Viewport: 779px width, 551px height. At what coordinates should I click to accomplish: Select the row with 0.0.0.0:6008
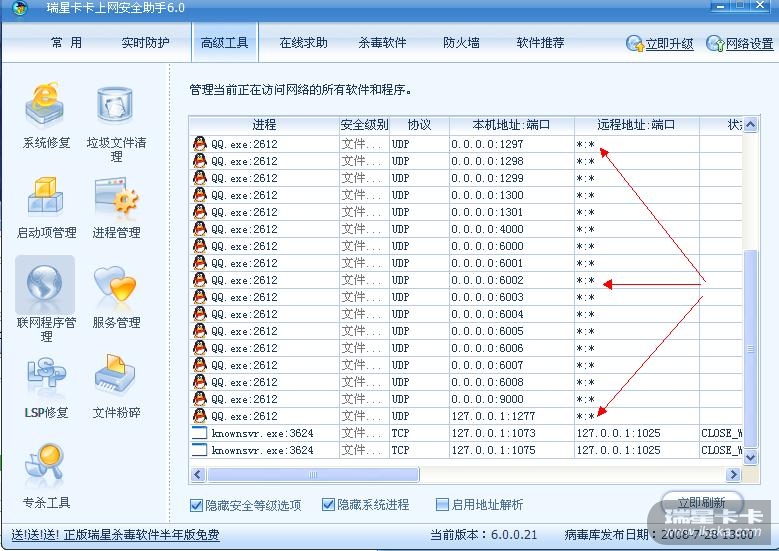click(466, 382)
